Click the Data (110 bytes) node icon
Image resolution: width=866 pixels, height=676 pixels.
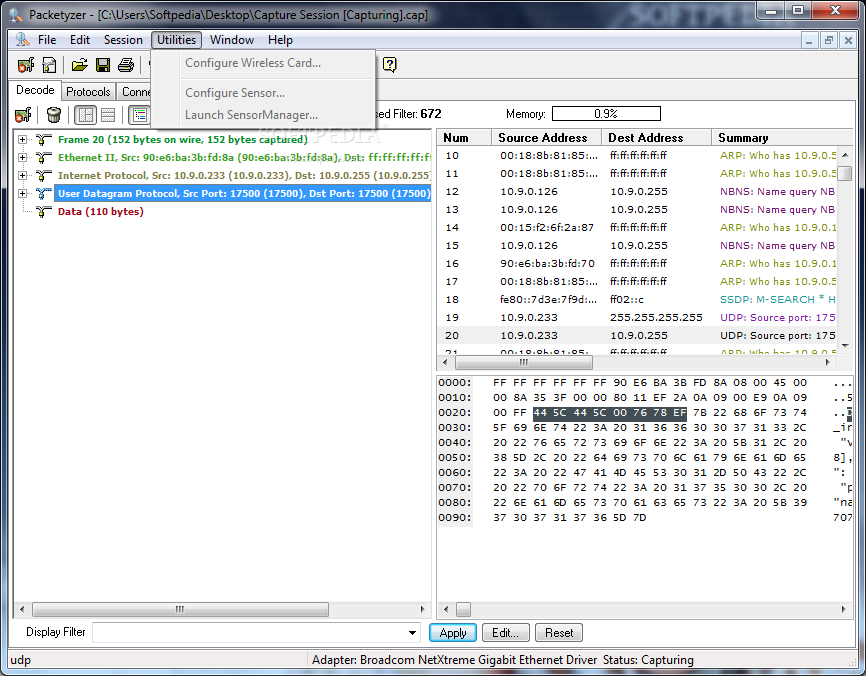pyautogui.click(x=44, y=212)
